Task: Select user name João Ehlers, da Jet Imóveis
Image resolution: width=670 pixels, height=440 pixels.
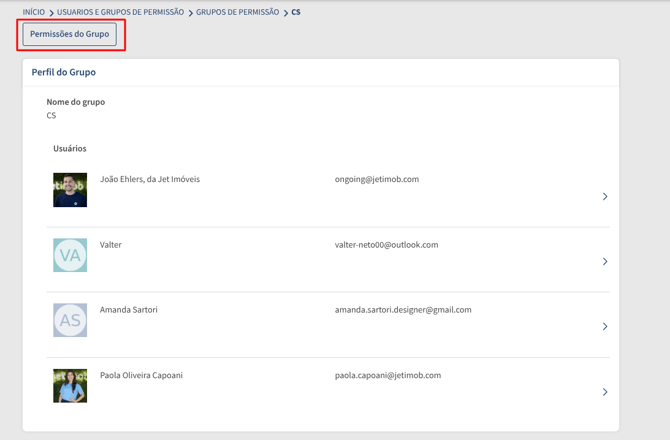Action: pyautogui.click(x=150, y=179)
